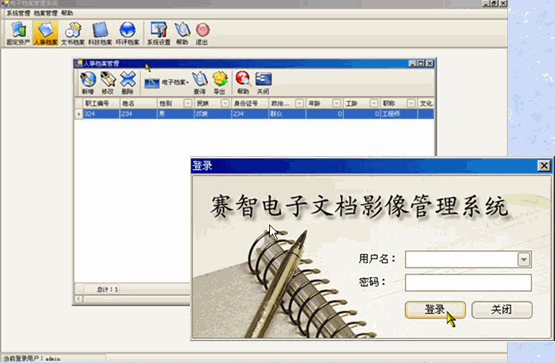Click the 关闭 button in login dialog

coord(502,310)
